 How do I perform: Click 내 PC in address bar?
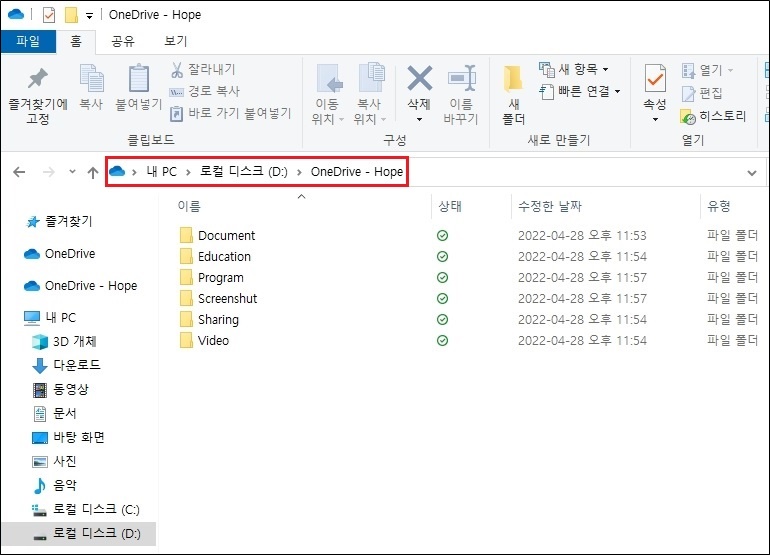tap(162, 172)
